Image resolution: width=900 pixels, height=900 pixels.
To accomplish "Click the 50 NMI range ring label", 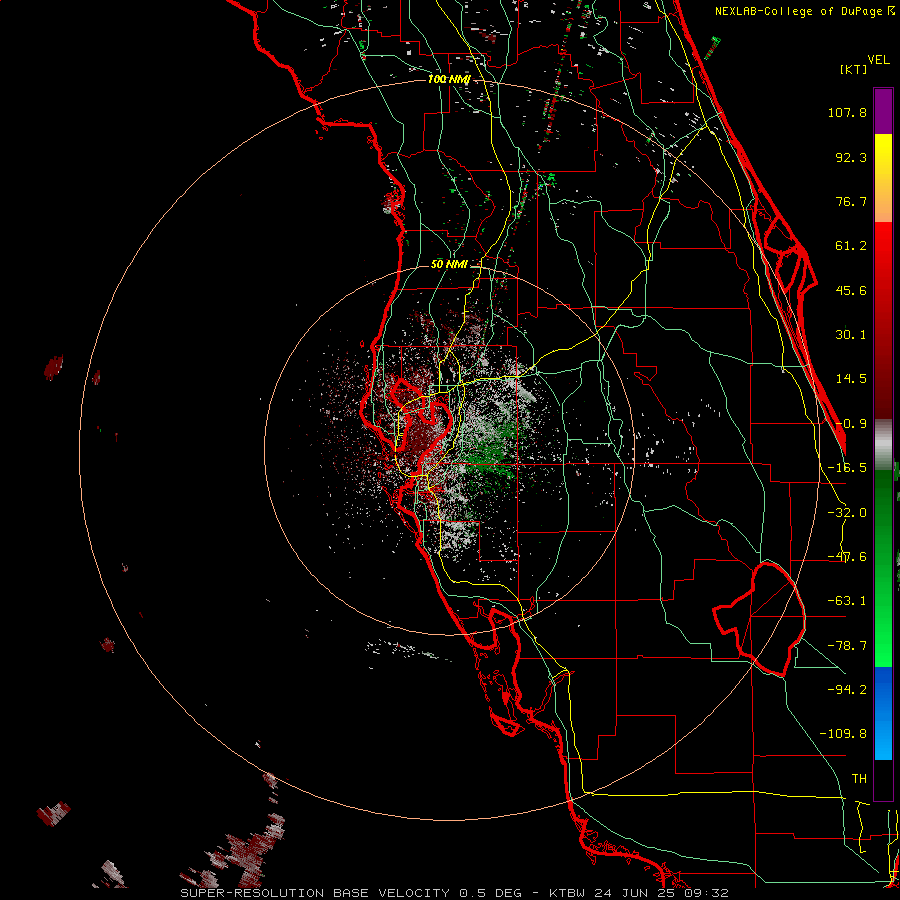I will point(449,264).
